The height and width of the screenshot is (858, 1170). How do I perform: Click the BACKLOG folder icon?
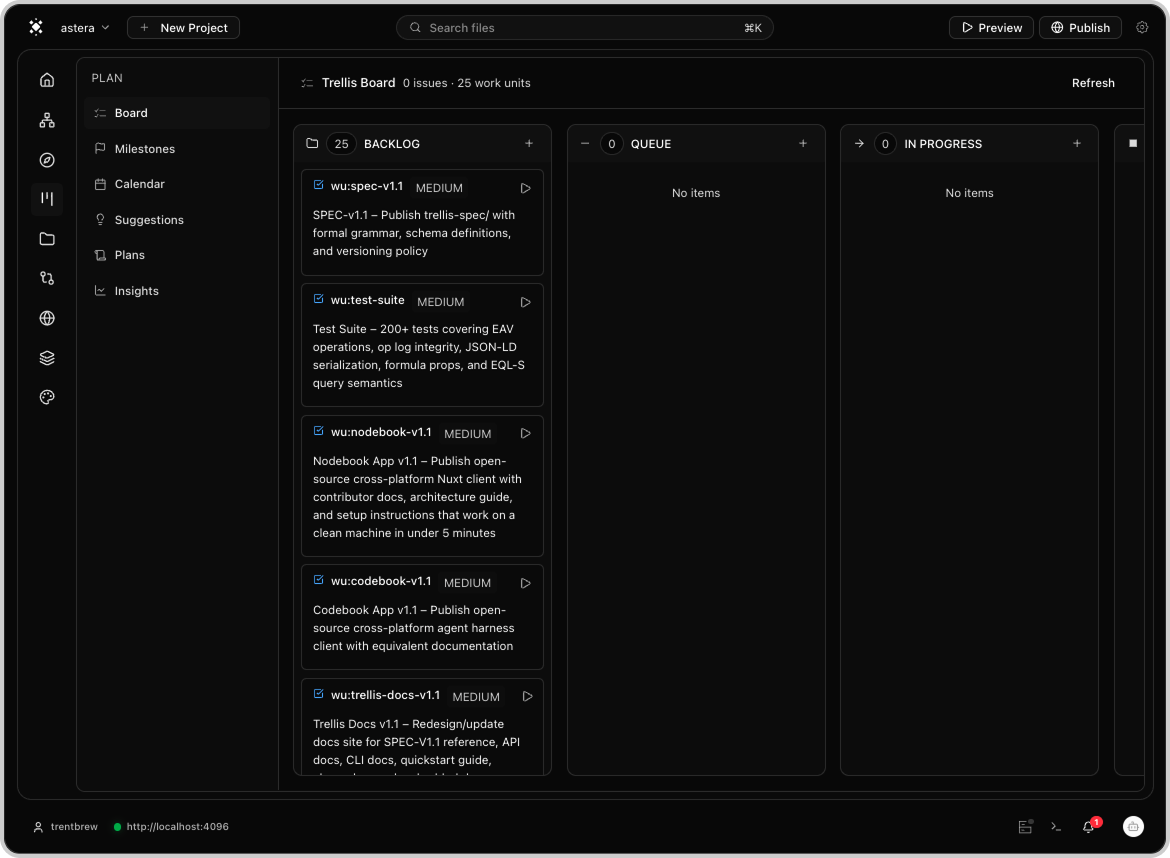pyautogui.click(x=312, y=143)
